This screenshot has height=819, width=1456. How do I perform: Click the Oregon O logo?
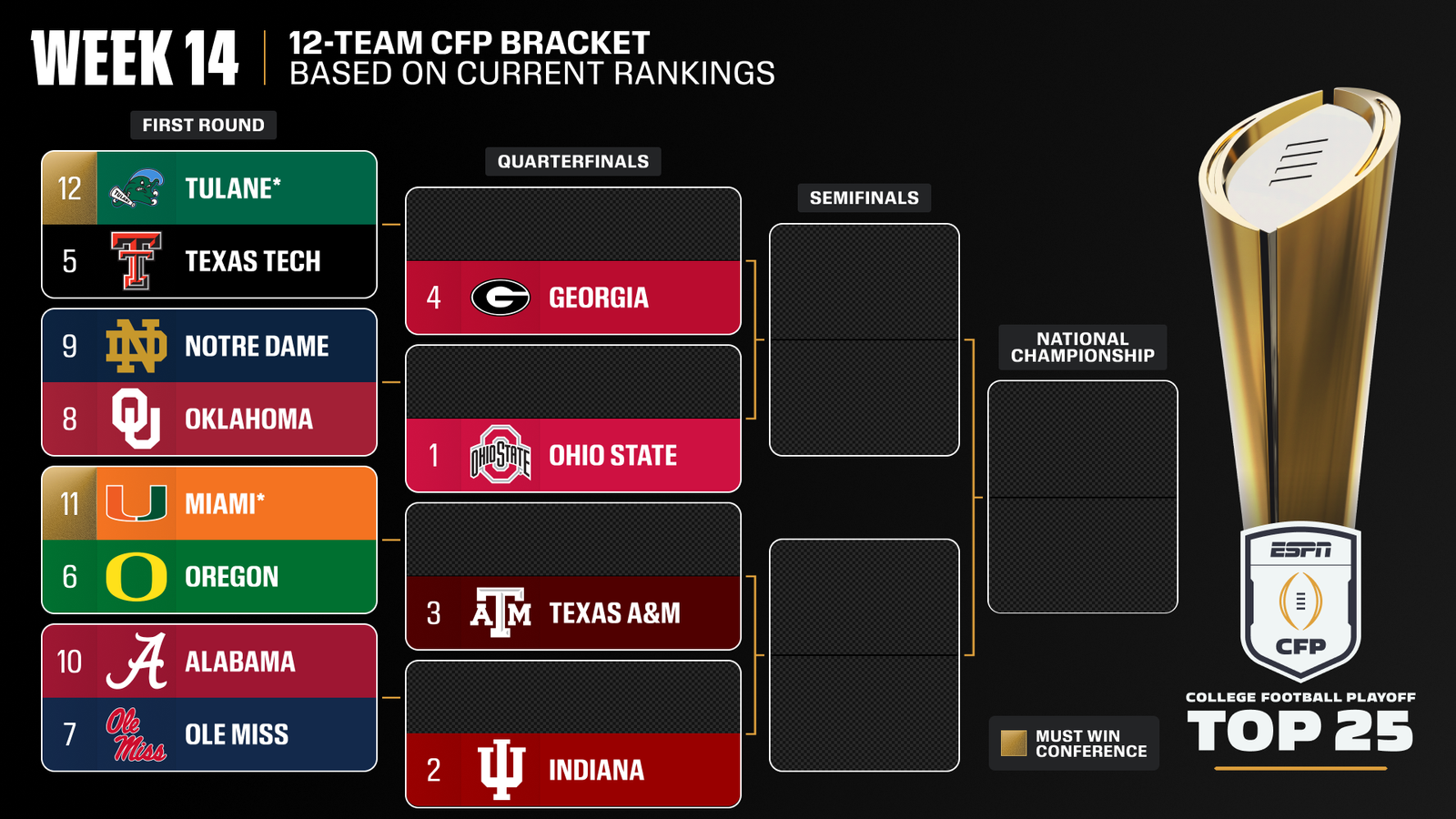point(136,577)
